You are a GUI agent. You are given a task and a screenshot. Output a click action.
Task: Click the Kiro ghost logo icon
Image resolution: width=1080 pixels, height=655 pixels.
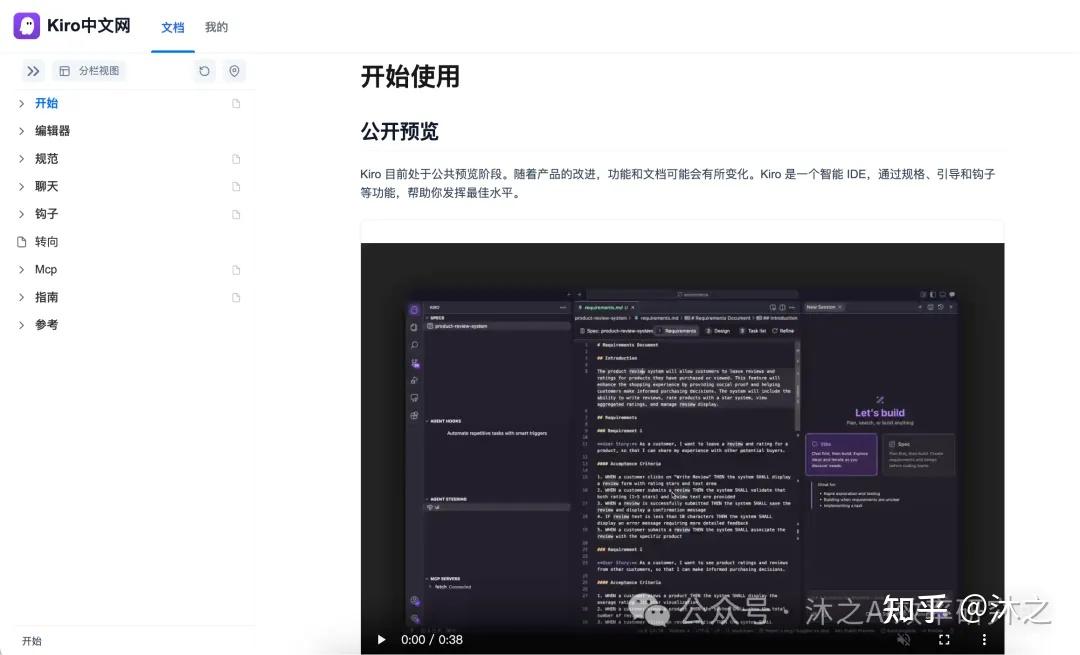(27, 25)
